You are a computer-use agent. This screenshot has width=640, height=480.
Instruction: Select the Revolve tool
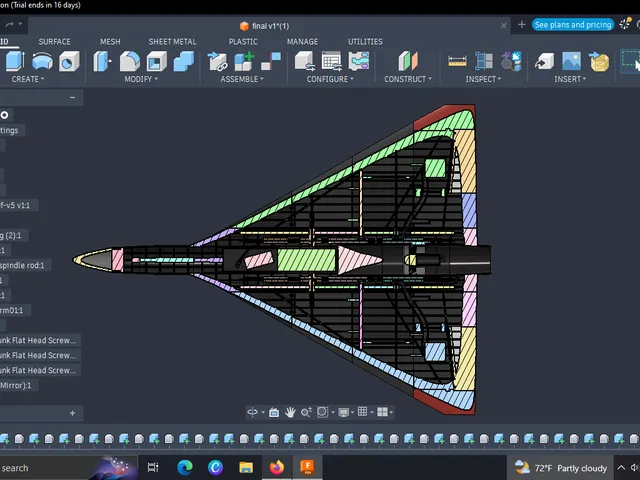(42, 62)
